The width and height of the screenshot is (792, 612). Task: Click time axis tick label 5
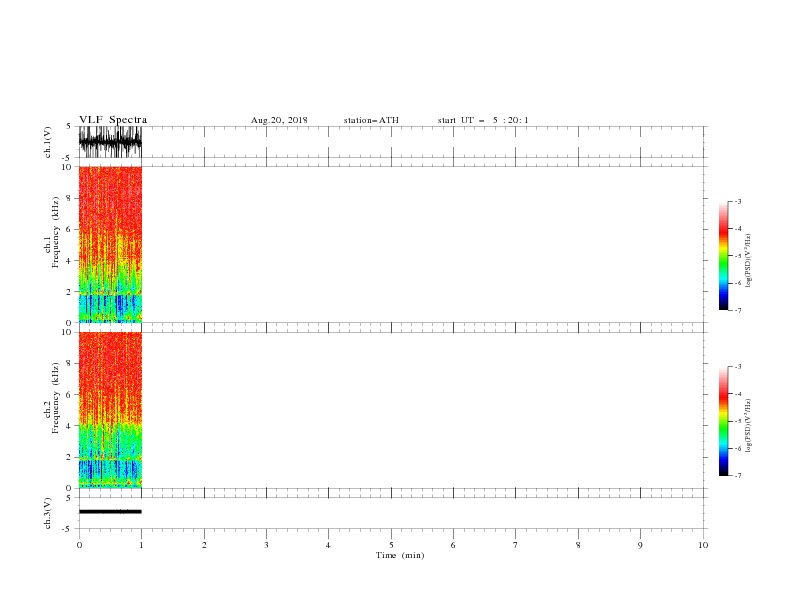click(x=391, y=545)
